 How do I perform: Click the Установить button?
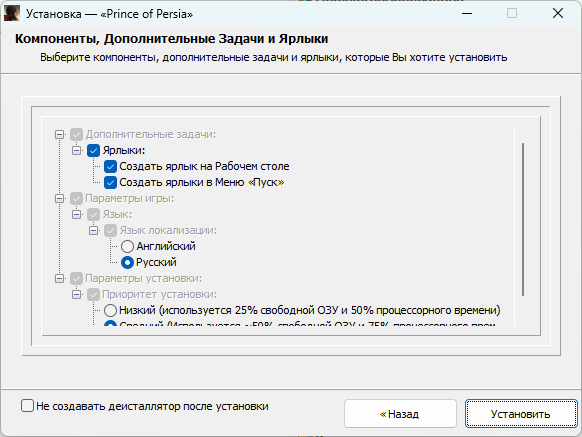coord(521,414)
